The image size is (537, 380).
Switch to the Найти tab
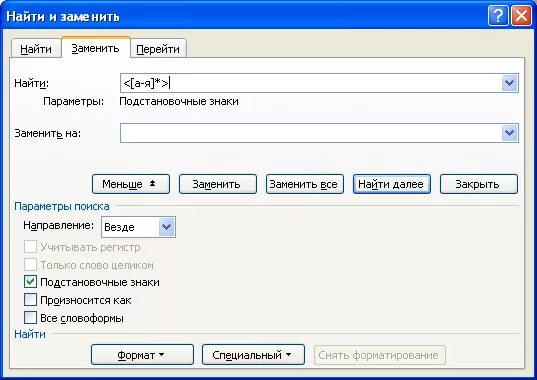coord(36,49)
